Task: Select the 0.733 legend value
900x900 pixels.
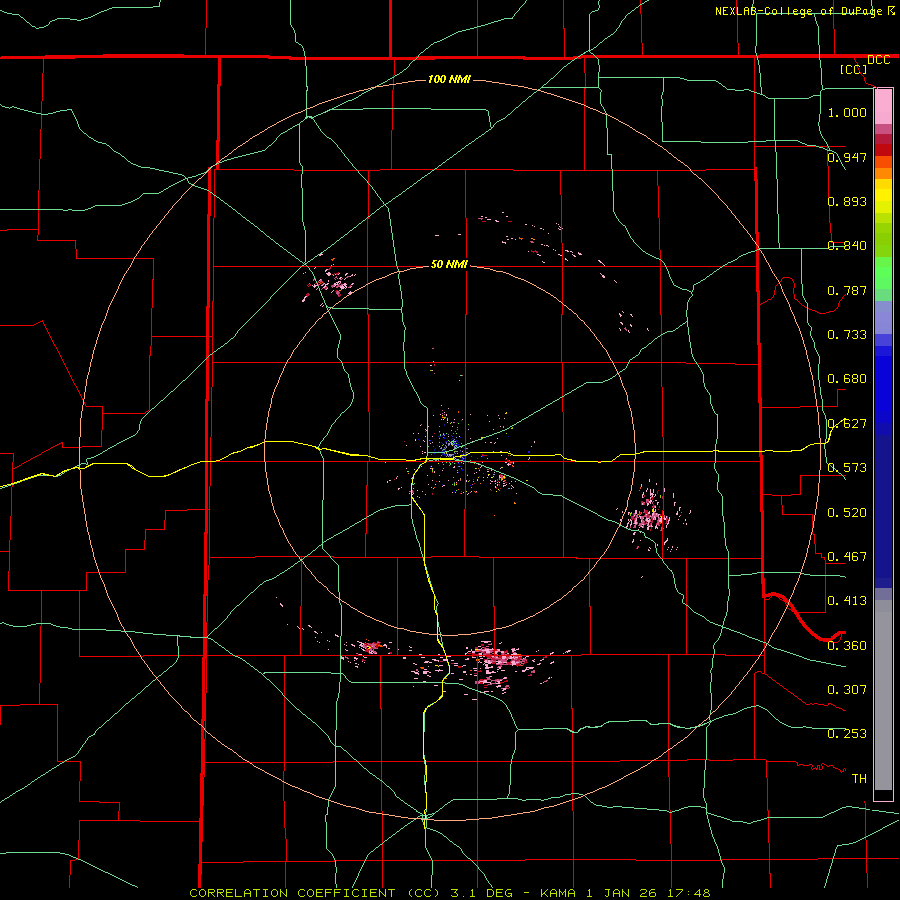Action: click(847, 335)
